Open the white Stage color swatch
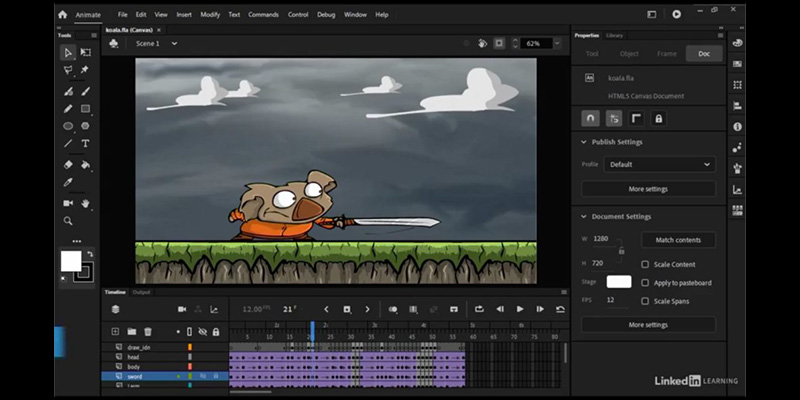800x400 pixels. pos(619,282)
